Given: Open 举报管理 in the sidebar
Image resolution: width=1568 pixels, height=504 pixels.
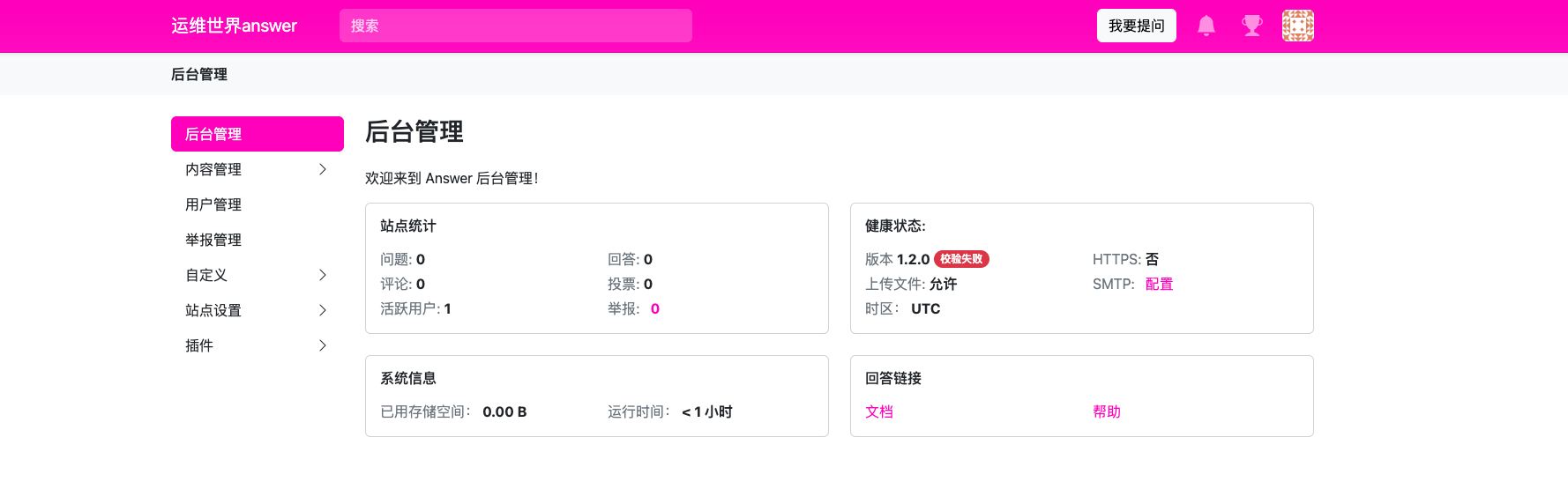Looking at the screenshot, I should pos(213,240).
